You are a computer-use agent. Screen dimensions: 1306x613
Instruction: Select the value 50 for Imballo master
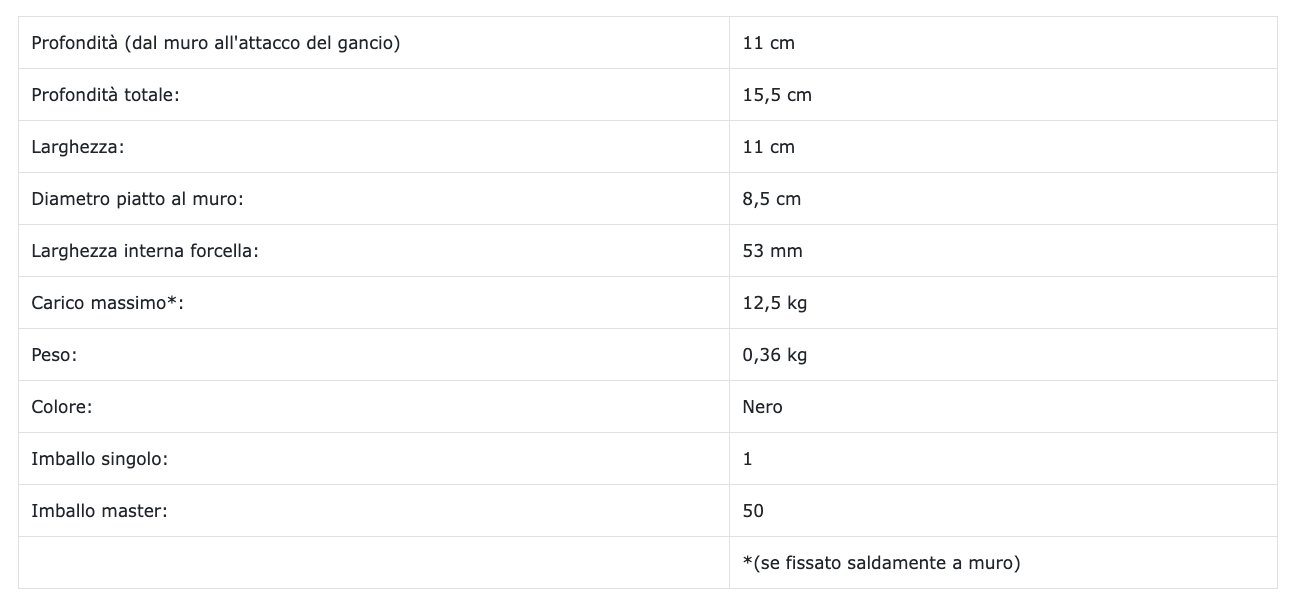pyautogui.click(x=753, y=511)
